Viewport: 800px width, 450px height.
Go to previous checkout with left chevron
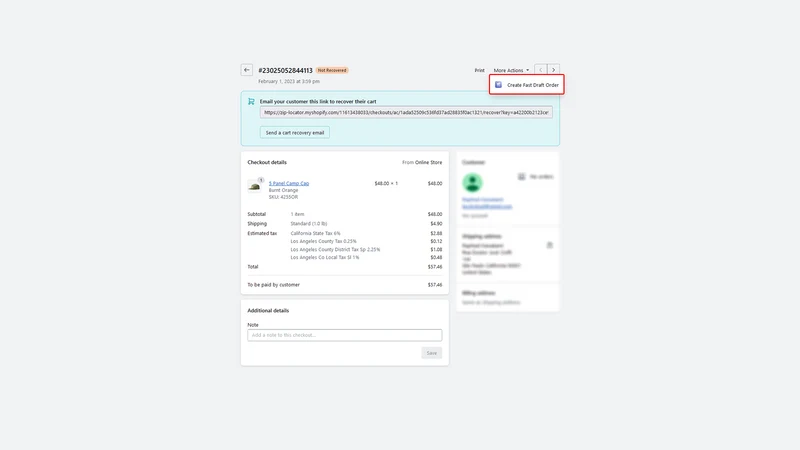point(540,70)
